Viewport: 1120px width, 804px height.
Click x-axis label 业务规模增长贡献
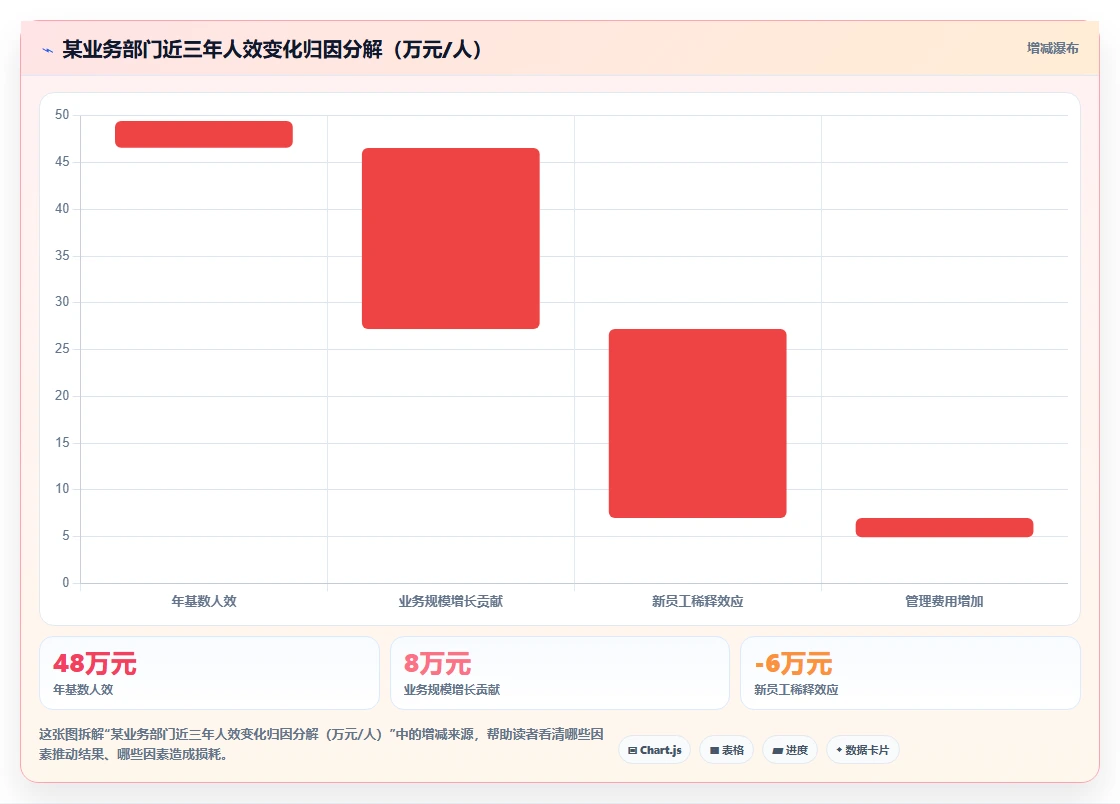coord(451,601)
